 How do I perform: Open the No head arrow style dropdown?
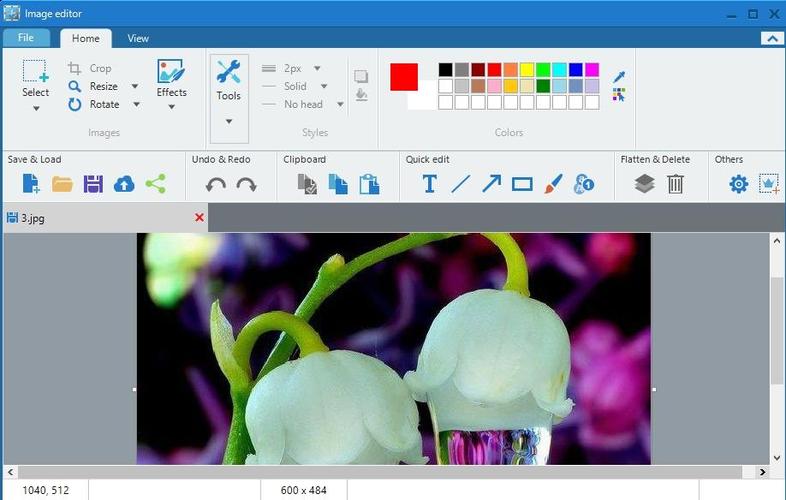pos(340,104)
